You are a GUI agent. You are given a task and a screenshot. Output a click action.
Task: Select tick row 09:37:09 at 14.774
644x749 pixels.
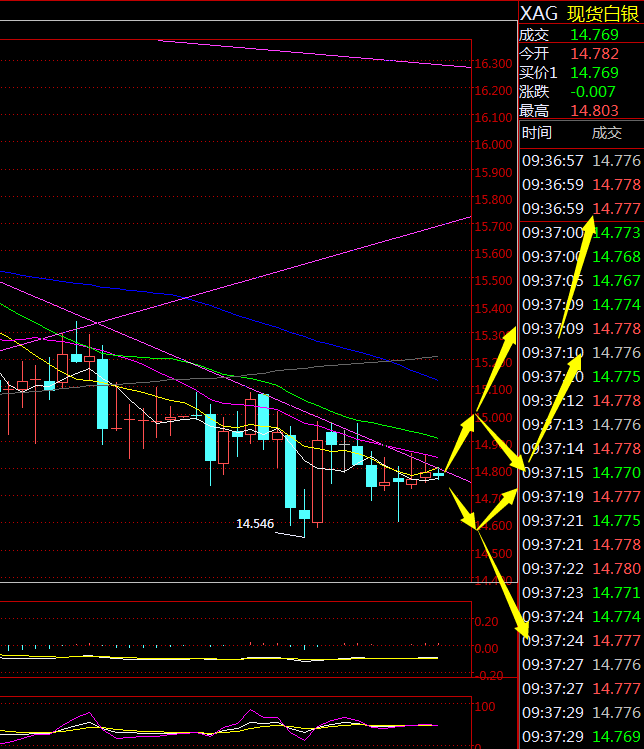pos(581,304)
